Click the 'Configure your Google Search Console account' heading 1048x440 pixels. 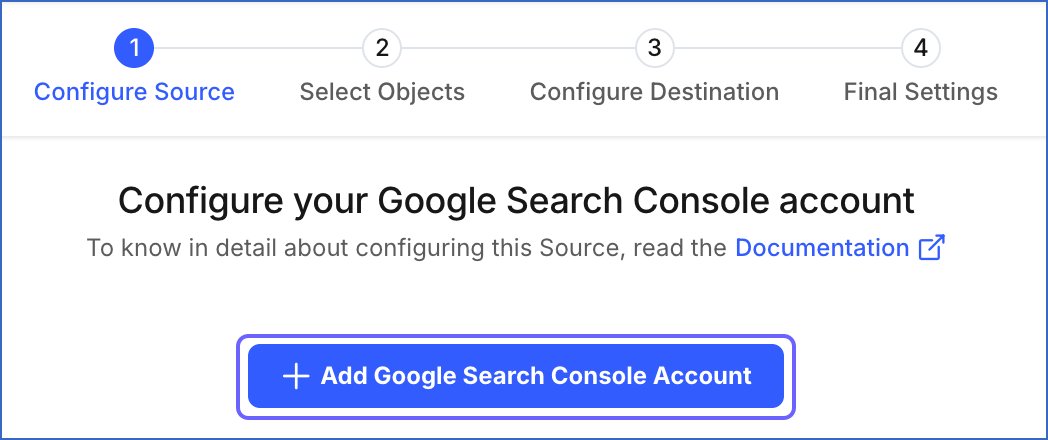tap(516, 200)
